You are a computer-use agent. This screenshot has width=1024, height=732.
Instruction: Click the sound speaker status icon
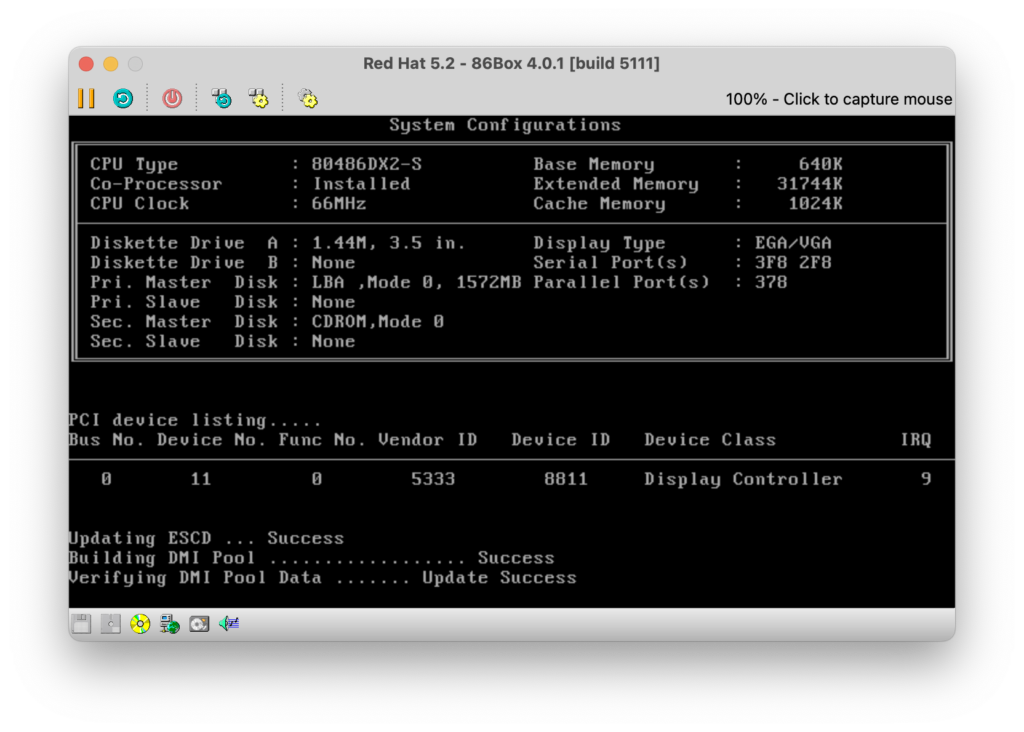tap(229, 624)
